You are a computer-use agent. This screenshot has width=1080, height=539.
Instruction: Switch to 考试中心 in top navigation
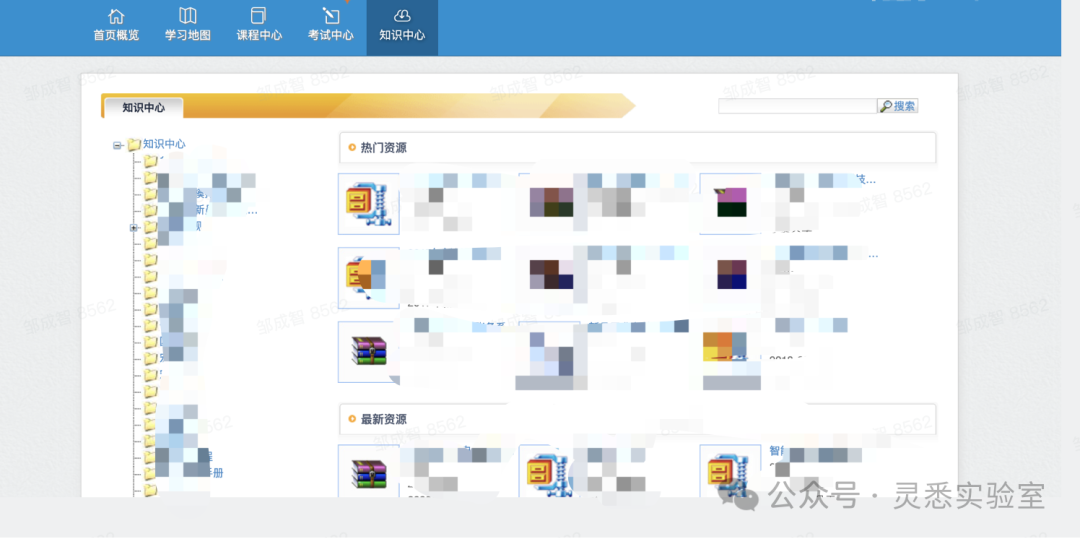[x=331, y=25]
